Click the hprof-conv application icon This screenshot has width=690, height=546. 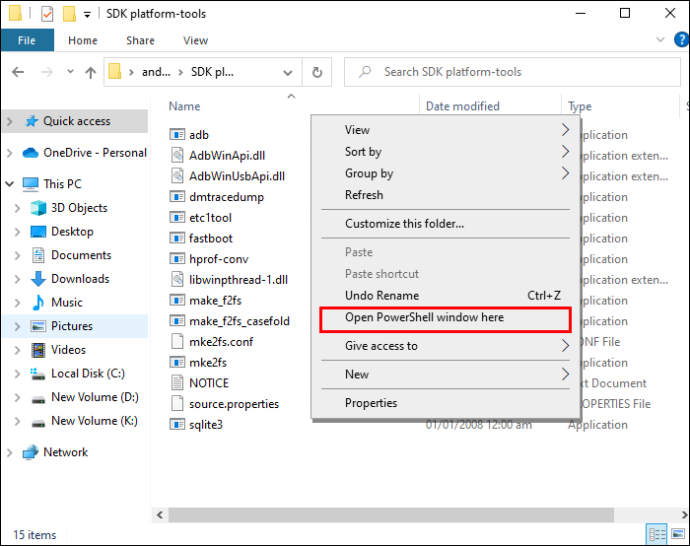177,259
